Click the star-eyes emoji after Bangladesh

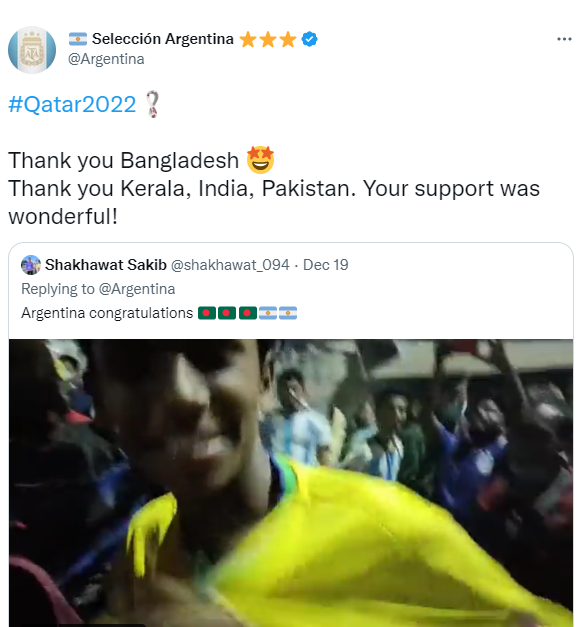tap(260, 160)
